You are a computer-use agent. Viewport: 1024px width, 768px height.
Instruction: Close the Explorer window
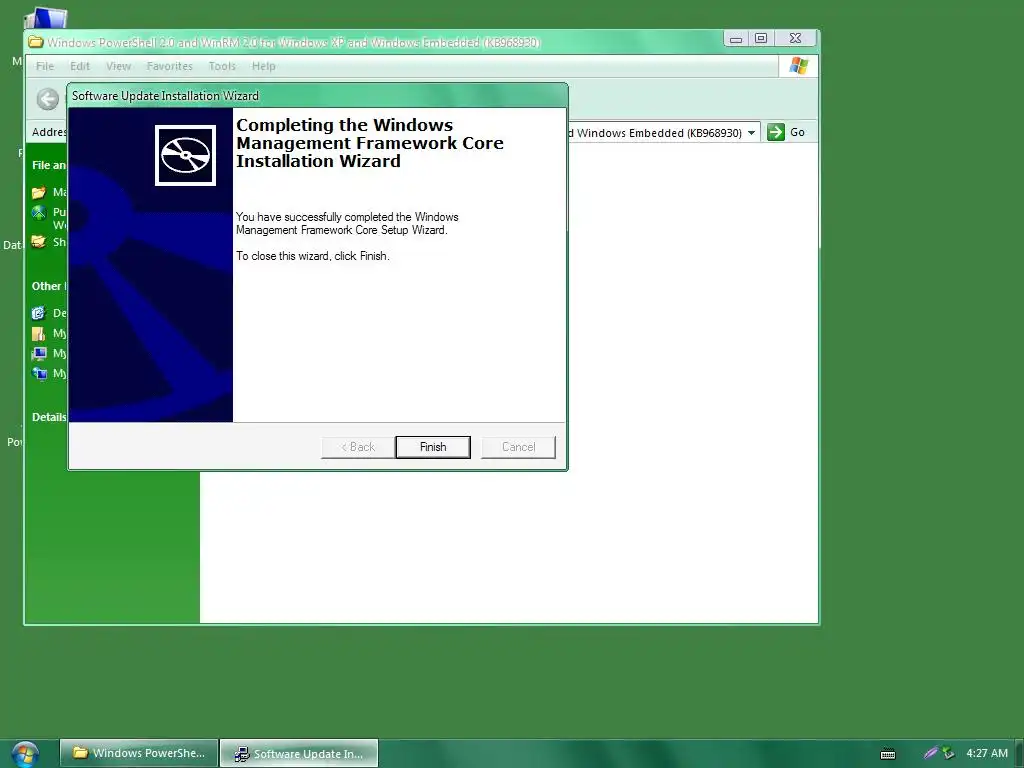pyautogui.click(x=795, y=39)
